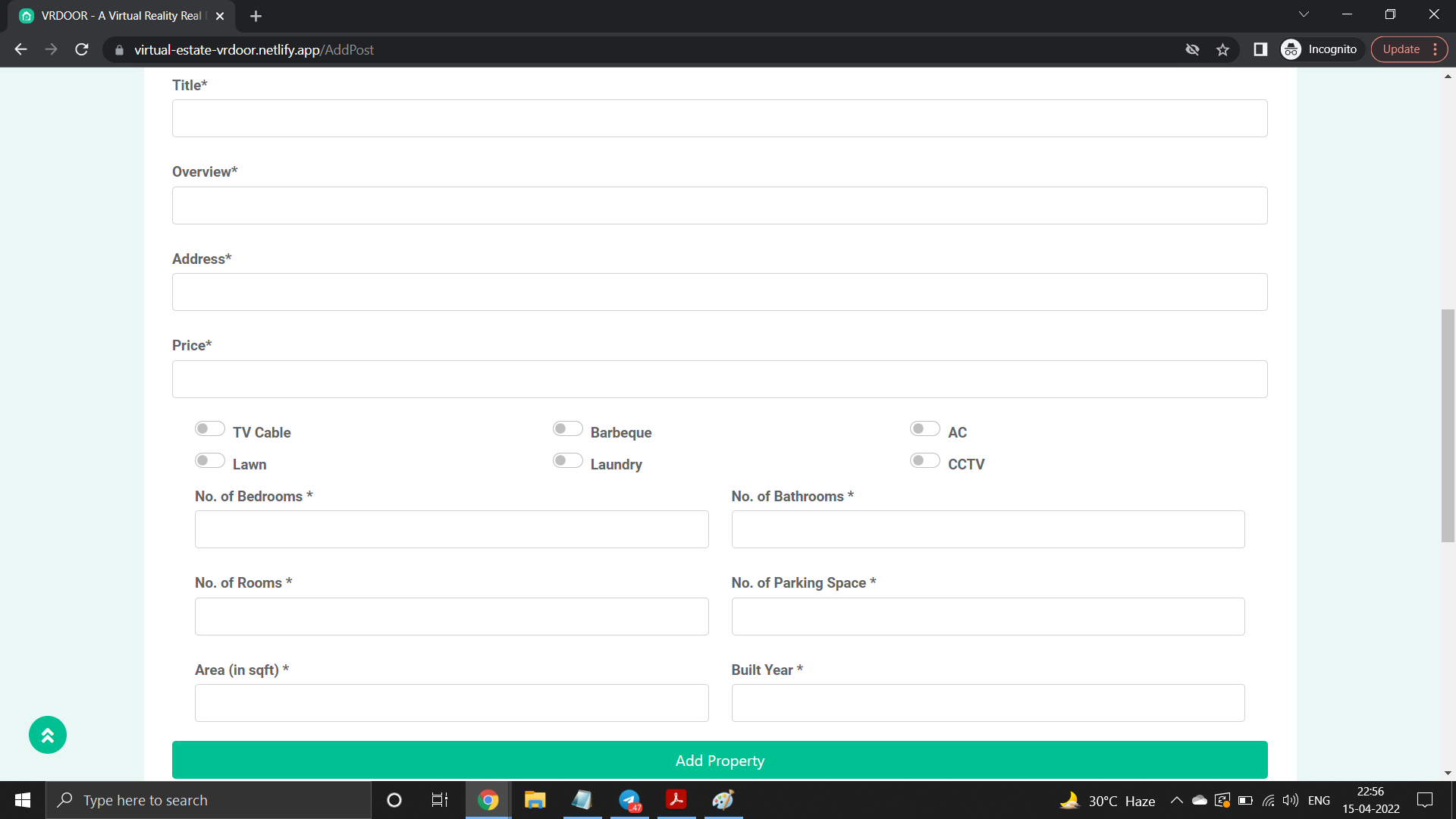Click the page's vertical scrollbar thumb
The image size is (1456, 819).
click(x=1448, y=425)
